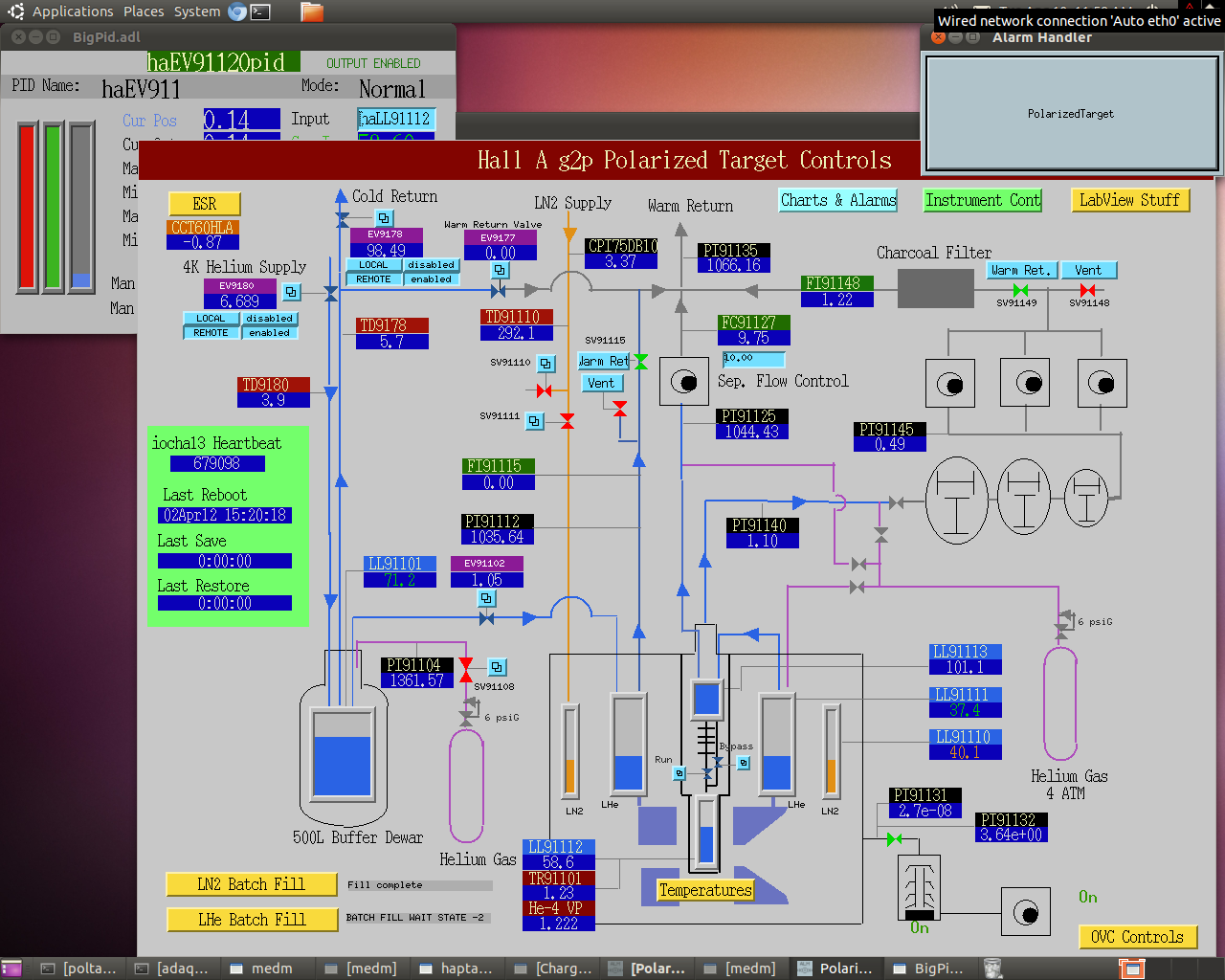The image size is (1225, 980).
Task: Click the red SV91111 valve symbol
Action: [x=568, y=421]
